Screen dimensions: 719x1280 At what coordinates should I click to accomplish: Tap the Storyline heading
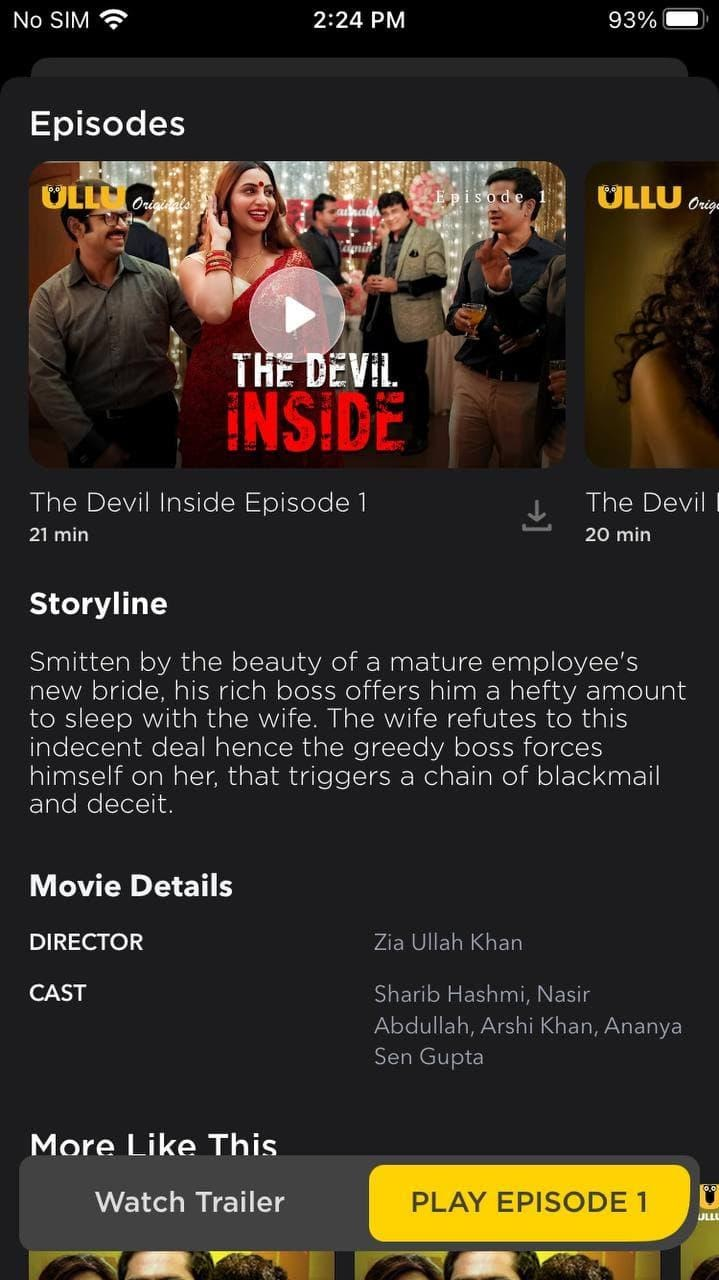coord(98,604)
